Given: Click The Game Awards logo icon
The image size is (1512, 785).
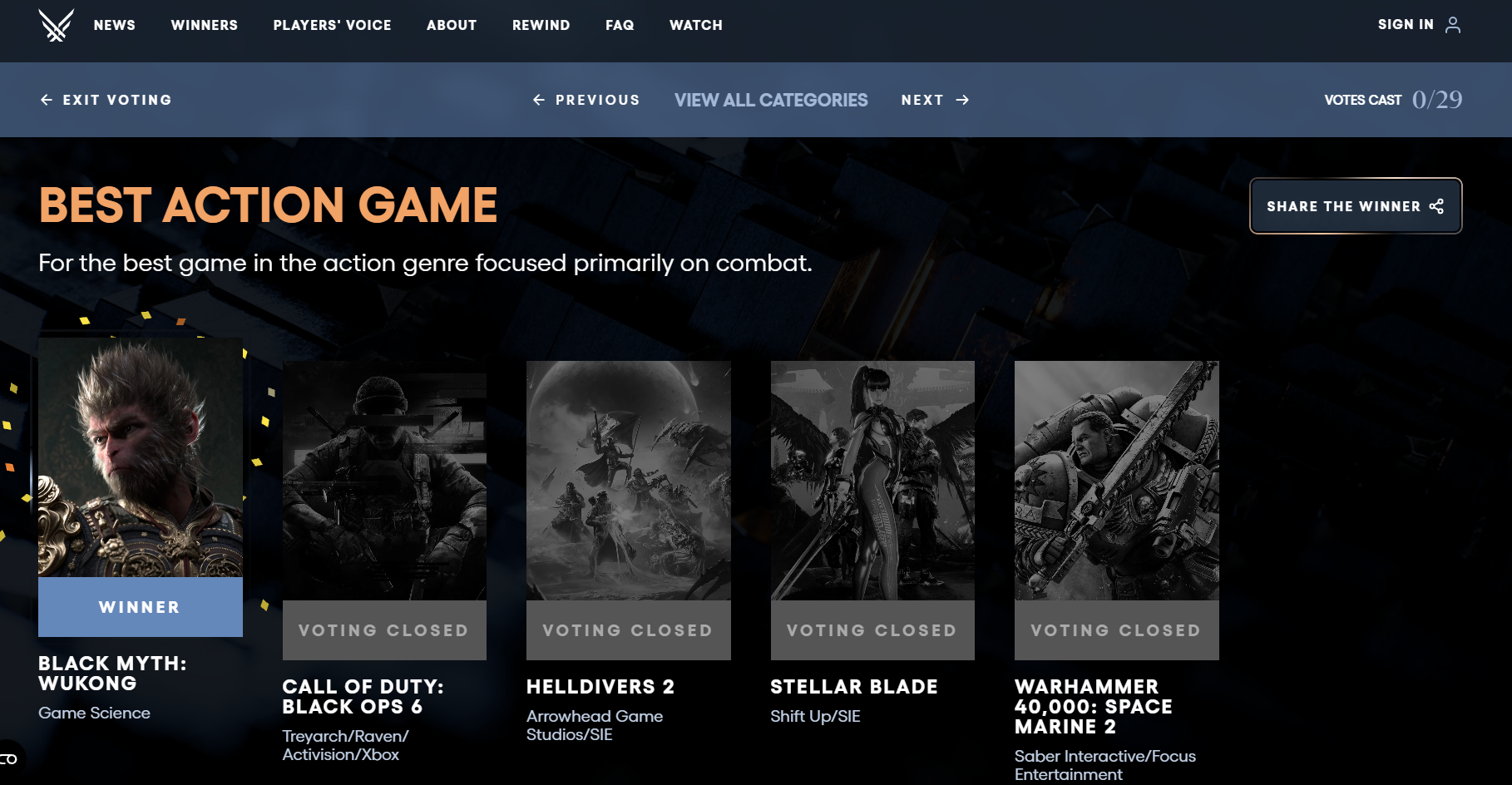Looking at the screenshot, I should [x=56, y=25].
